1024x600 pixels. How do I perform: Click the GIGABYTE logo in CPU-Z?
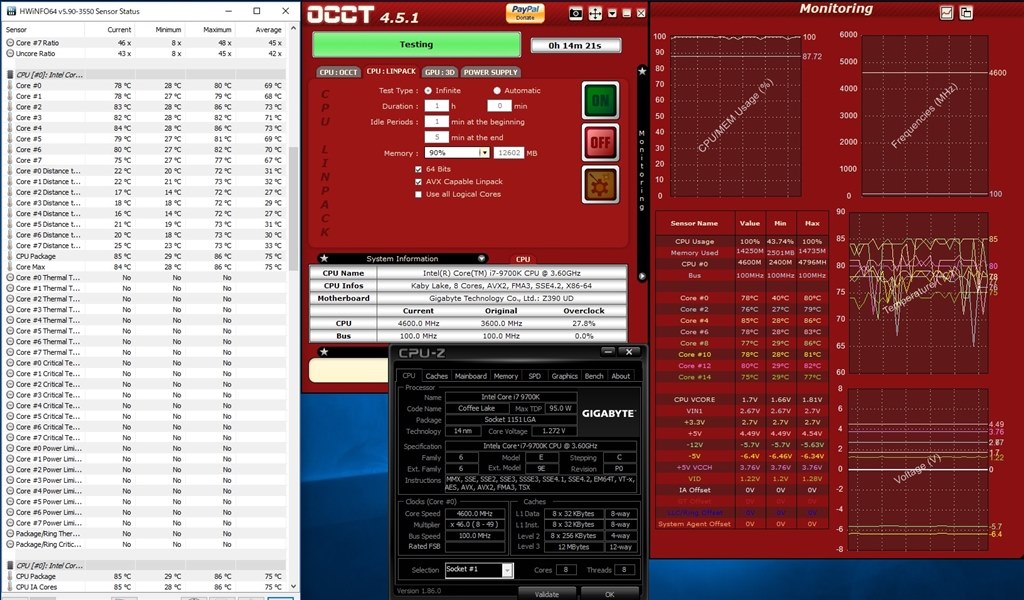[x=608, y=413]
